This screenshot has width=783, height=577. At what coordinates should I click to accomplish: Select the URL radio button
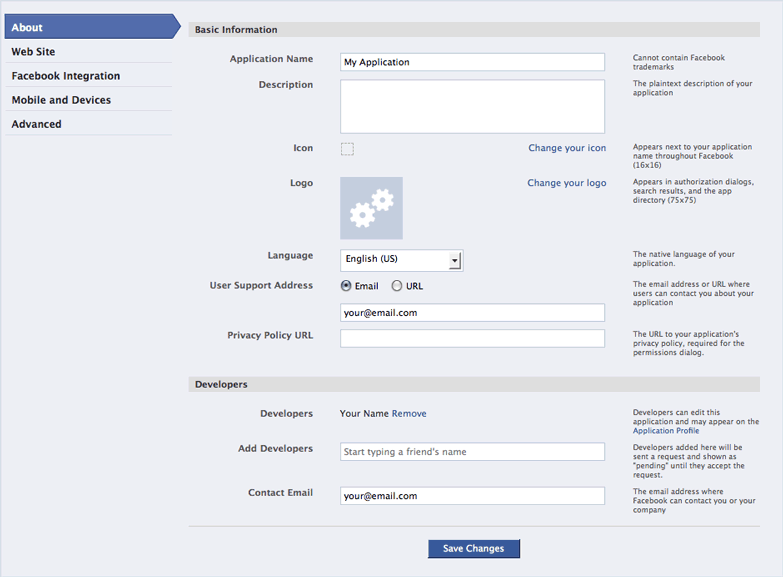click(x=396, y=286)
